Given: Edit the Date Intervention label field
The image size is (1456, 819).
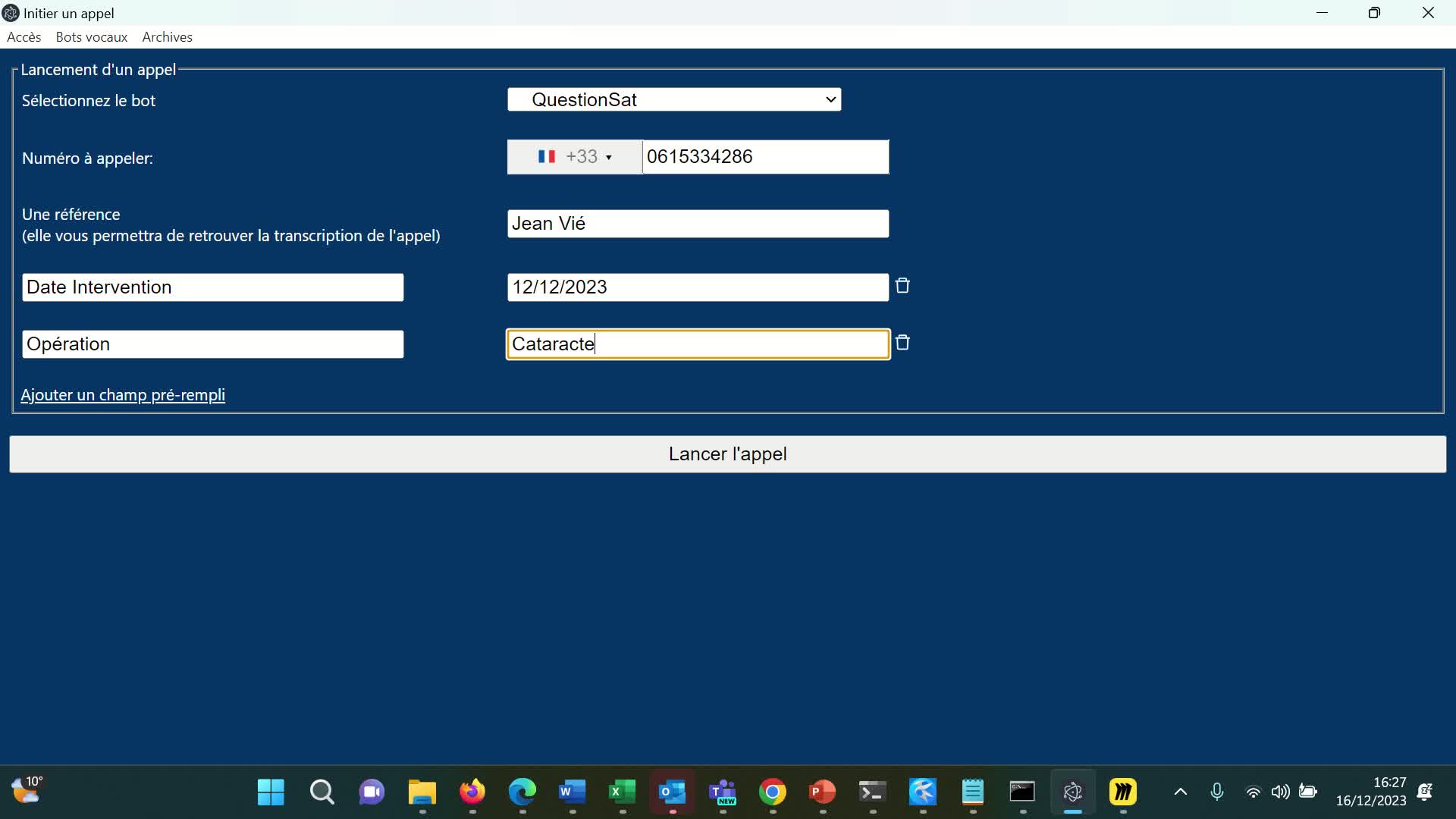Looking at the screenshot, I should [212, 287].
